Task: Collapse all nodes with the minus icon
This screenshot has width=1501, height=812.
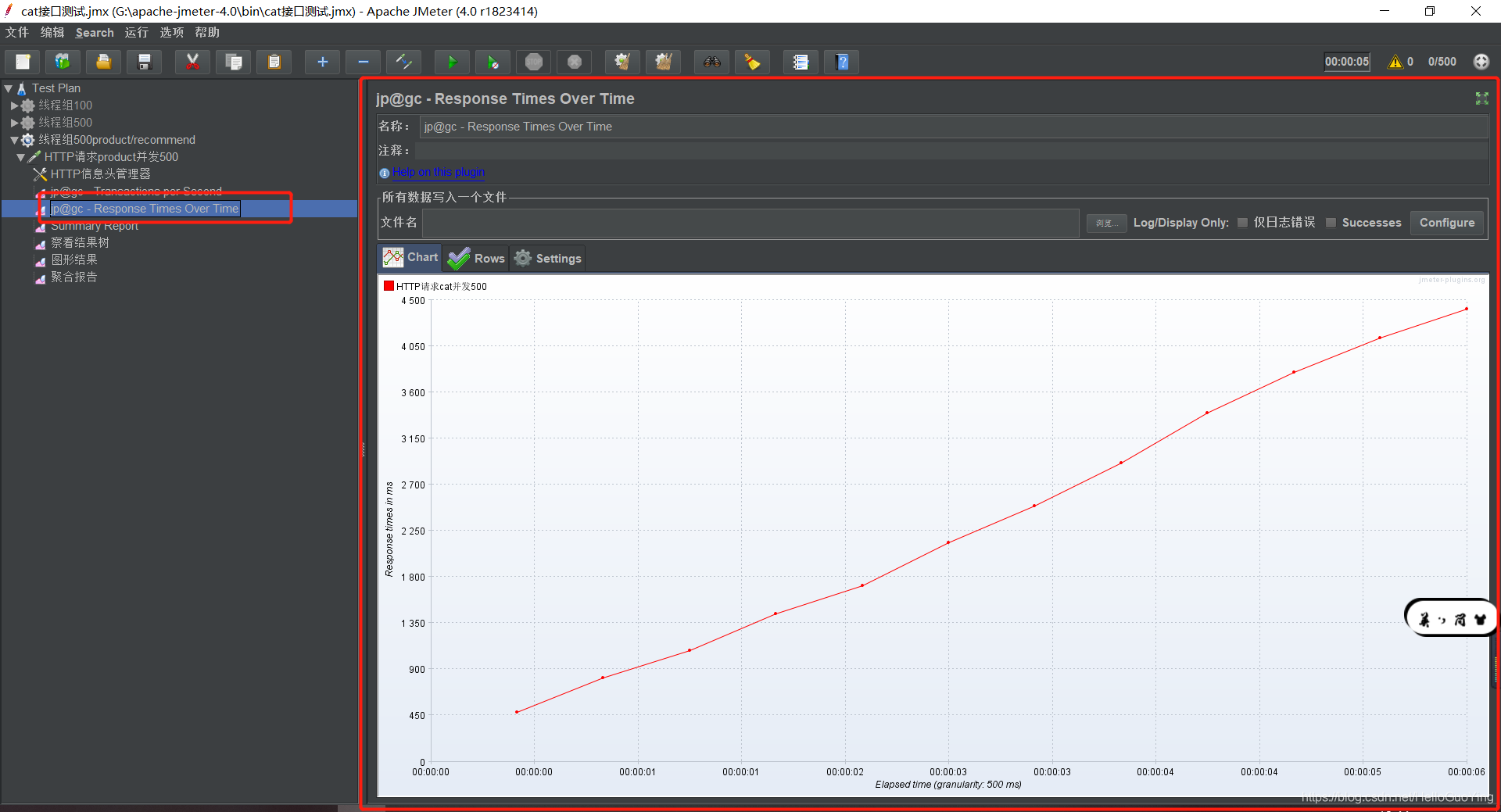Action: [x=363, y=62]
